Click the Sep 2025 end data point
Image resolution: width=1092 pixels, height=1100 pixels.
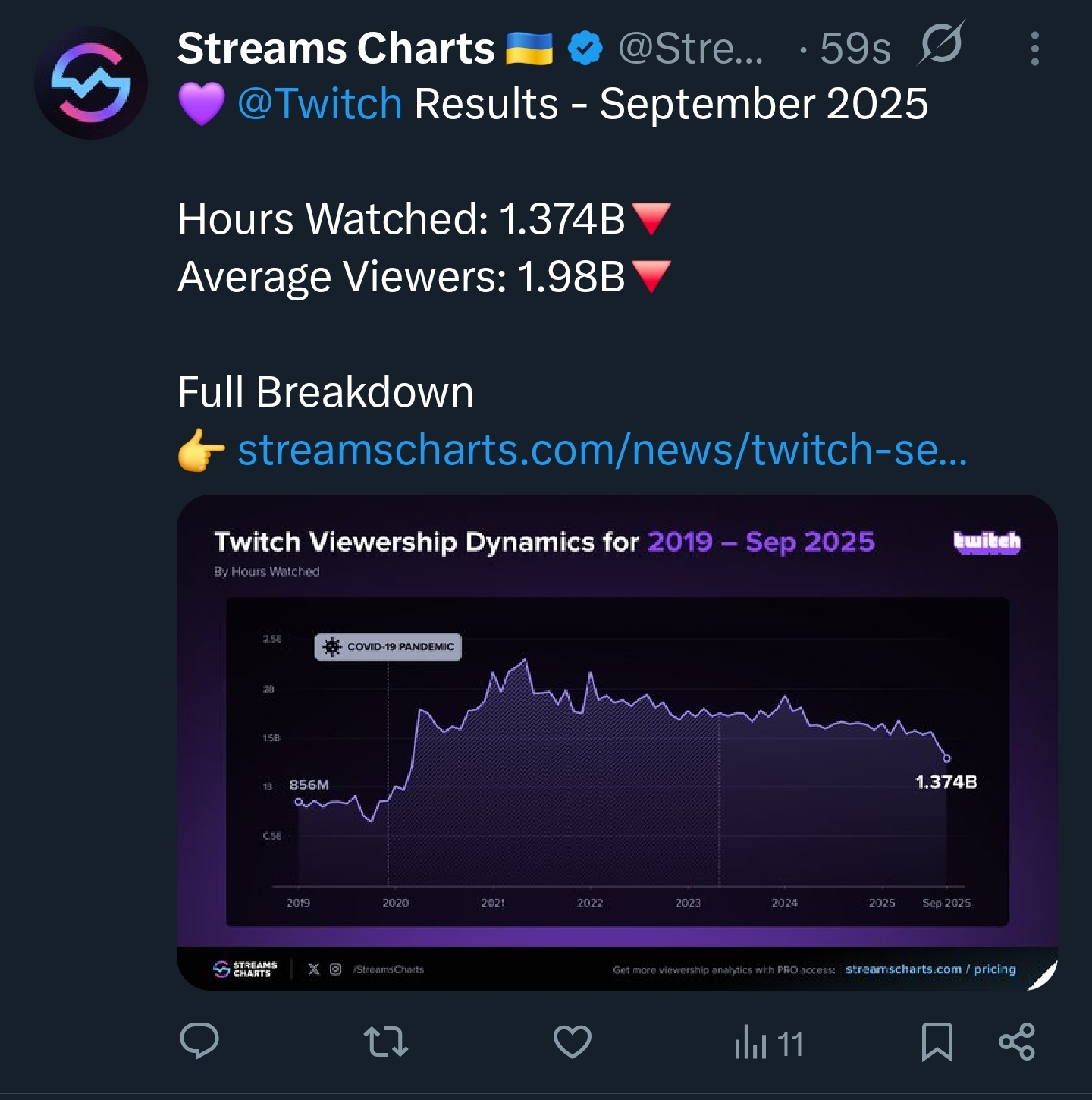[946, 758]
